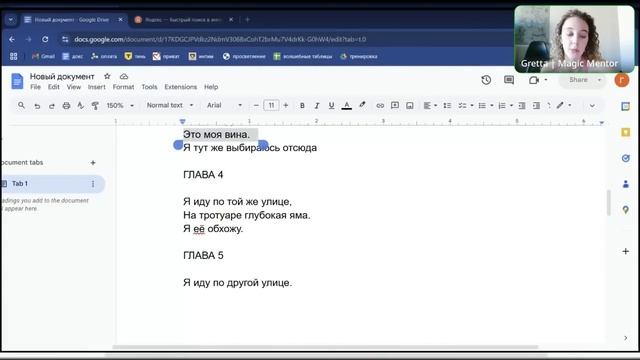Show all comments panel

[509, 80]
